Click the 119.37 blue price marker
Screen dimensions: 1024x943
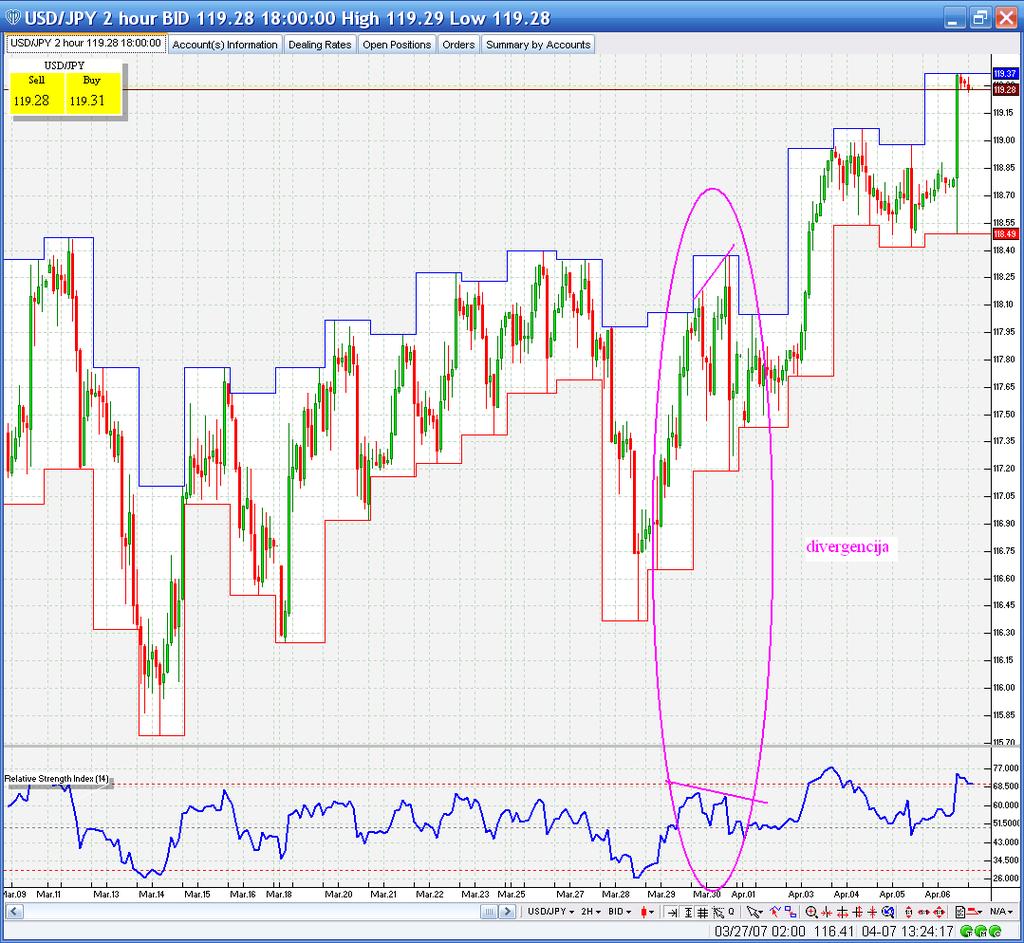tap(1005, 74)
